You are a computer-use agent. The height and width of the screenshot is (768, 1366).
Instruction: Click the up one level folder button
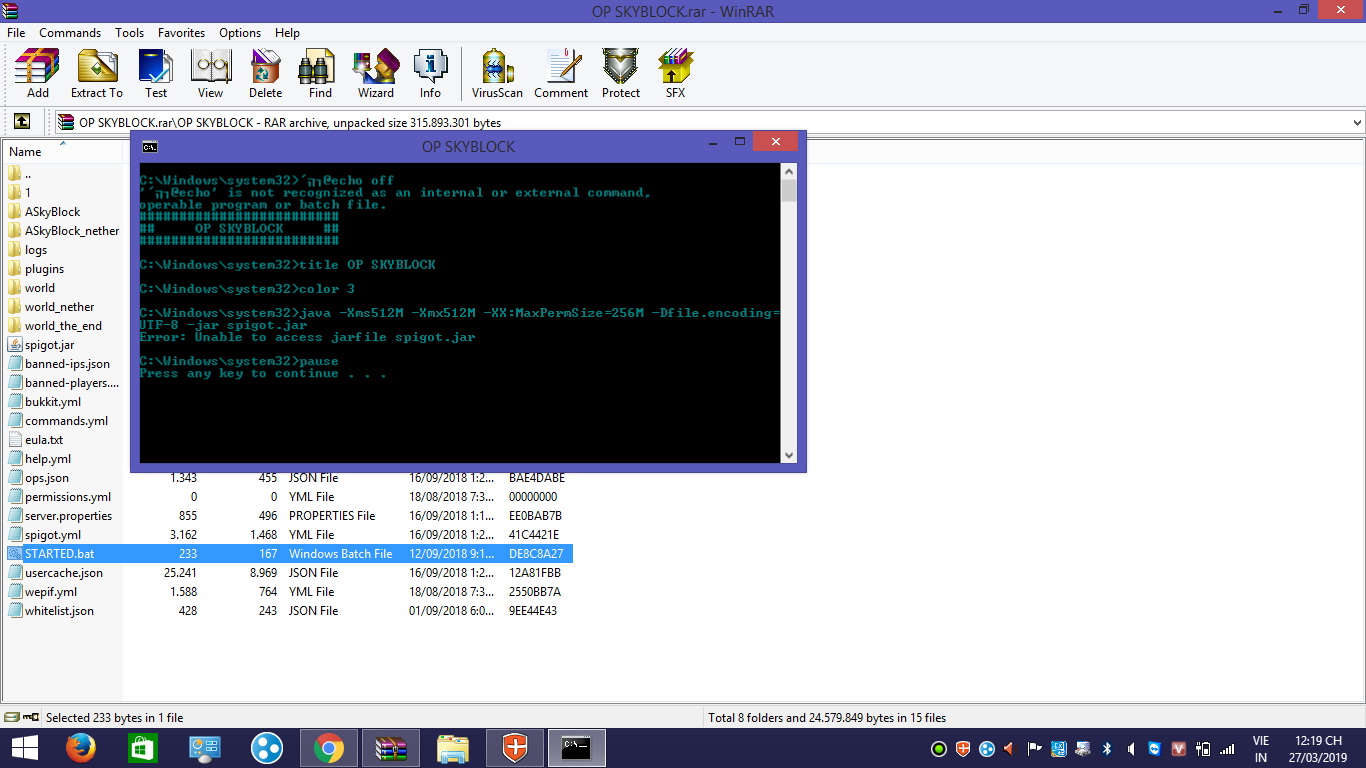pyautogui.click(x=21, y=122)
